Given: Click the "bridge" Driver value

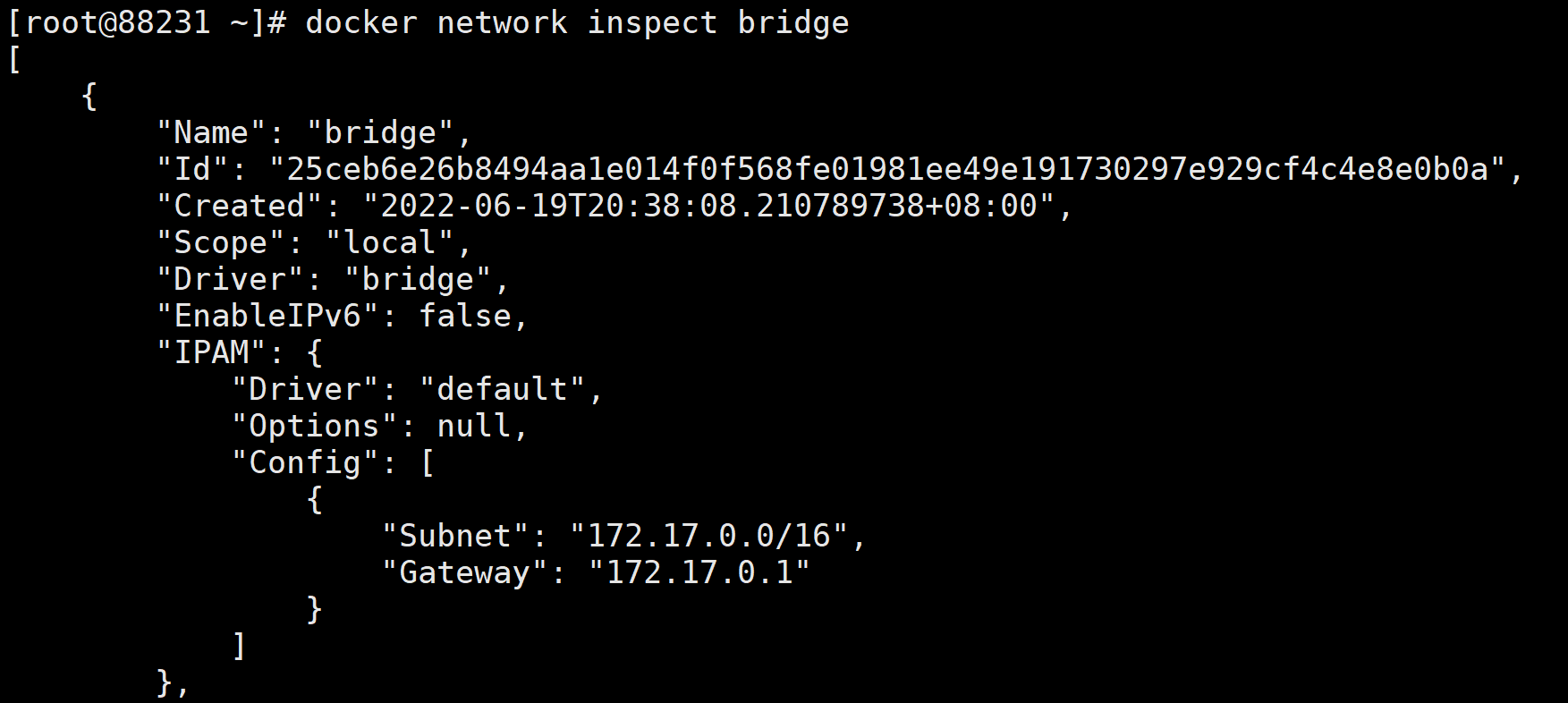Looking at the screenshot, I should click(x=418, y=279).
